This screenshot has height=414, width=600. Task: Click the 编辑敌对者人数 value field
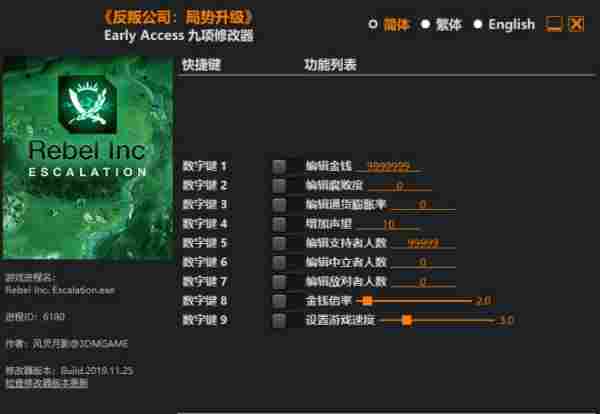click(x=422, y=282)
